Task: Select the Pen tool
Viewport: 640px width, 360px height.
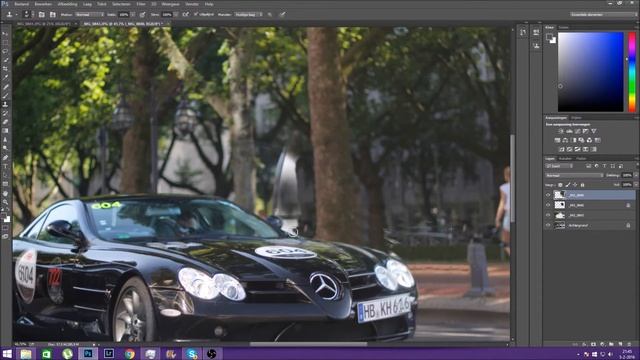Action: point(5,158)
